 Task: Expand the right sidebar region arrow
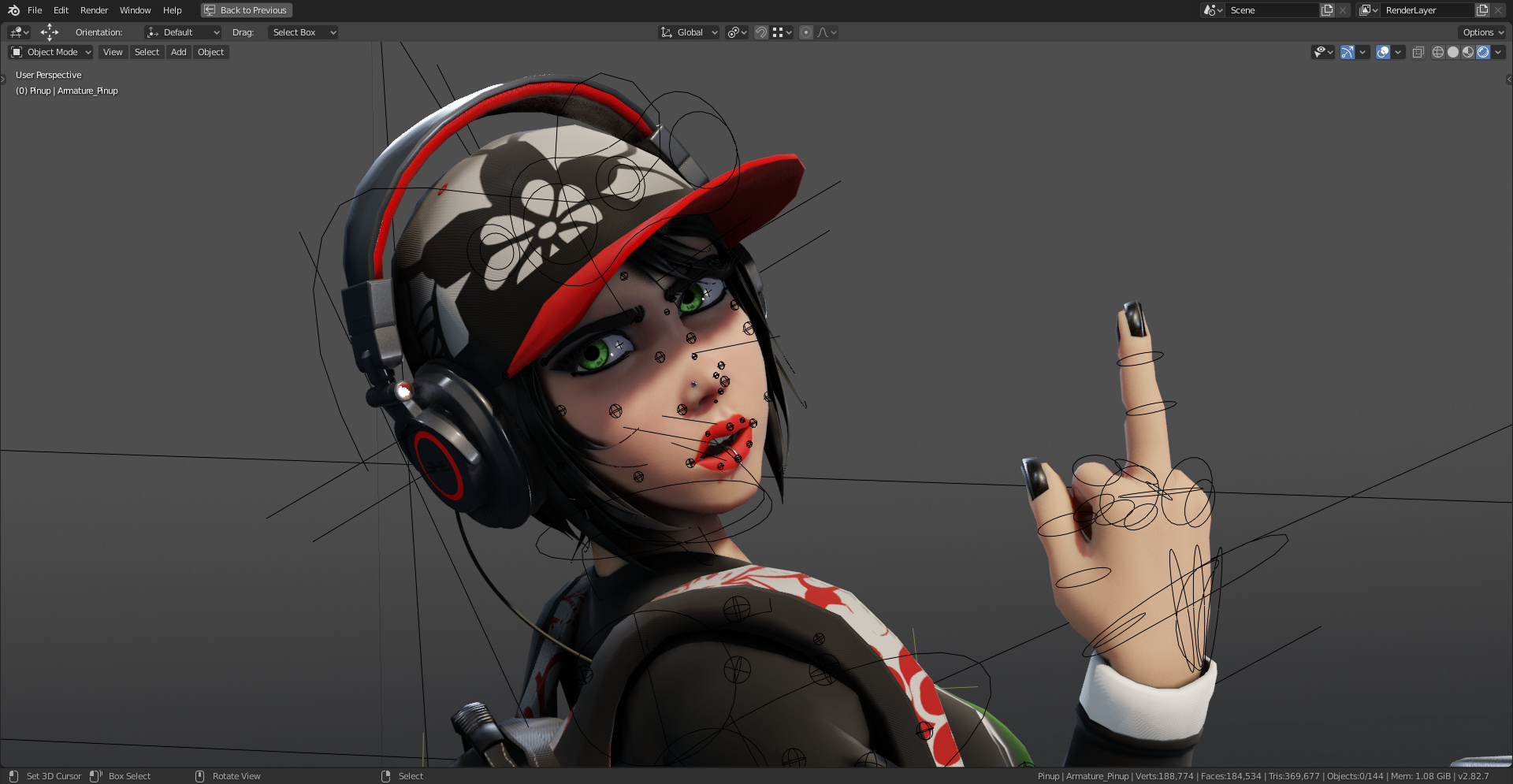(1509, 79)
